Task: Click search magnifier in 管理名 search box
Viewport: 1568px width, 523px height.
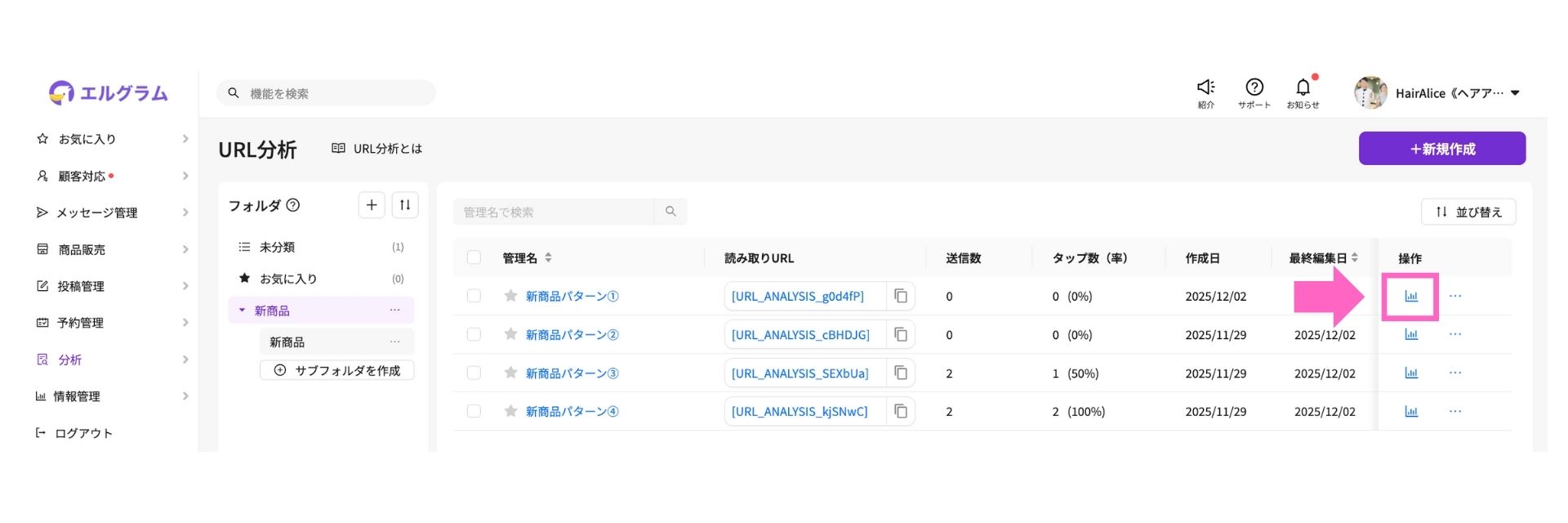Action: (670, 212)
